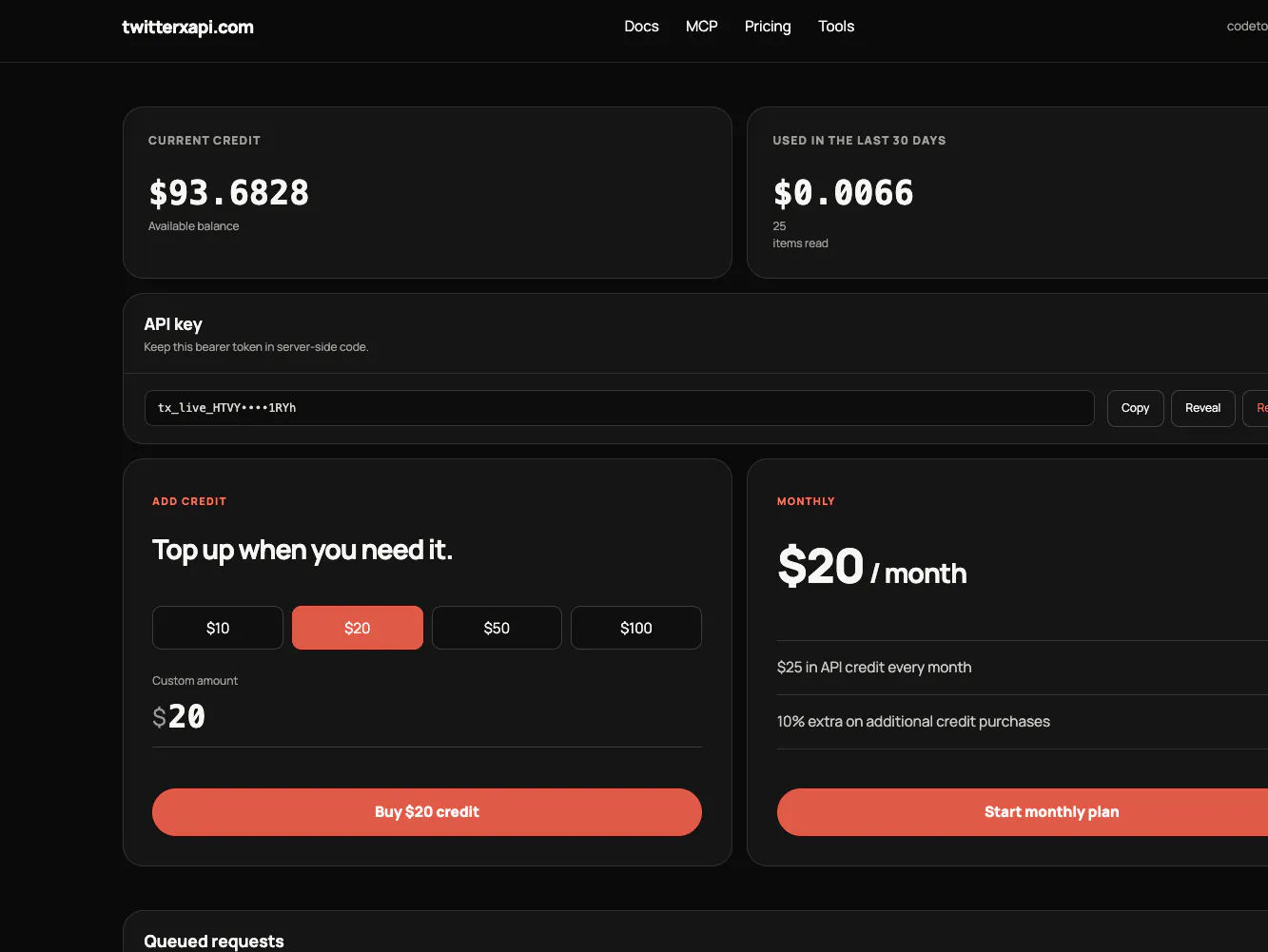This screenshot has height=952, width=1268.
Task: Click the '25 items read' text
Action: point(800,235)
